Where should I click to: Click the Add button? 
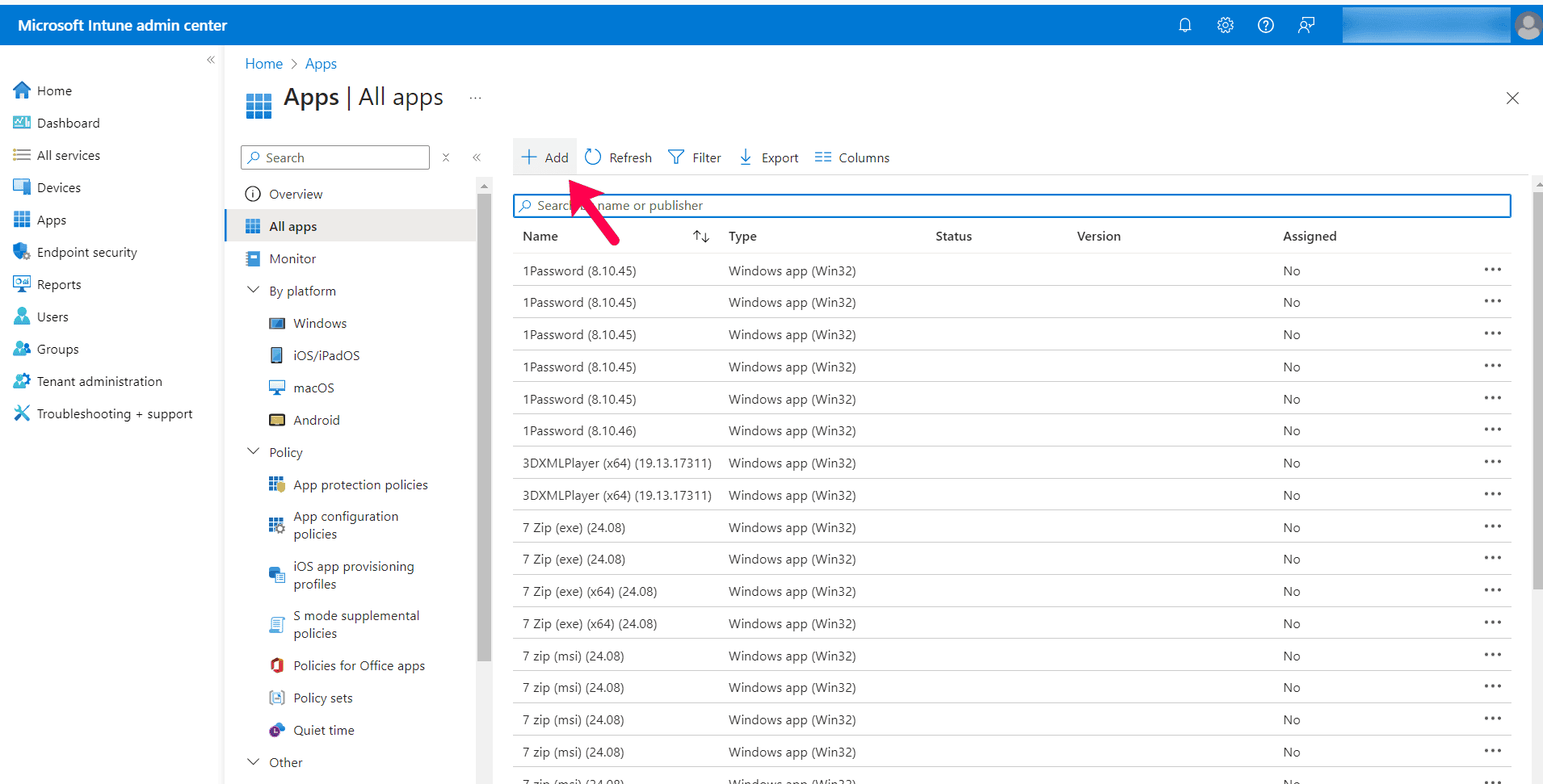point(545,157)
